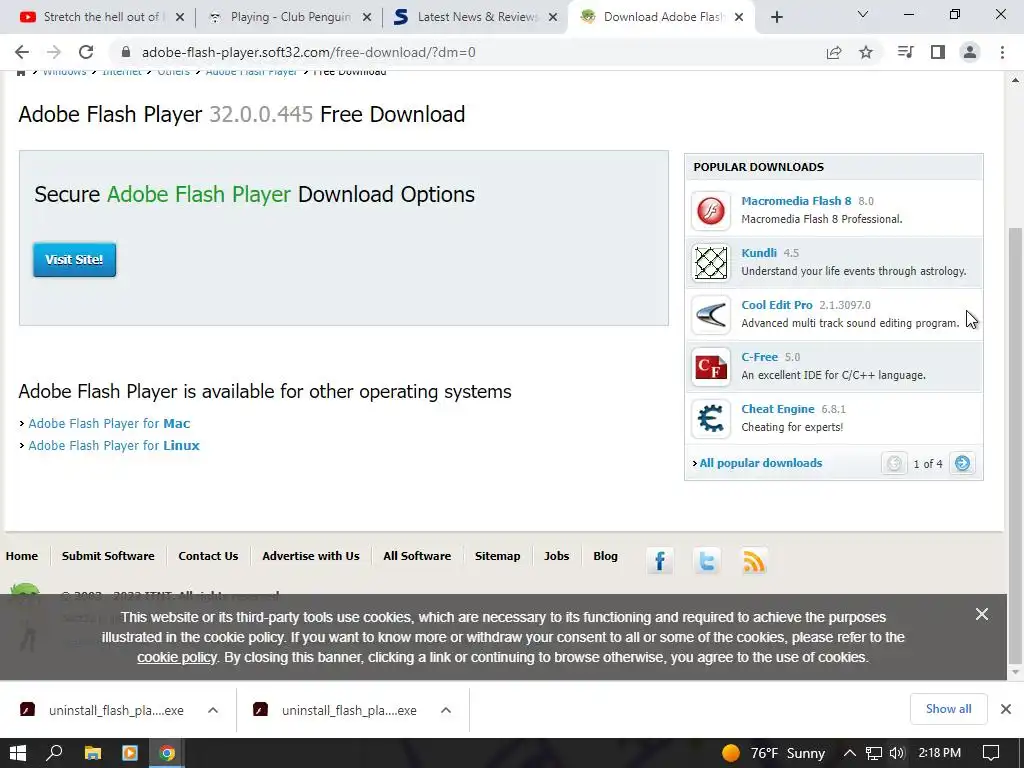Click the Cheat Engine icon

tap(711, 419)
